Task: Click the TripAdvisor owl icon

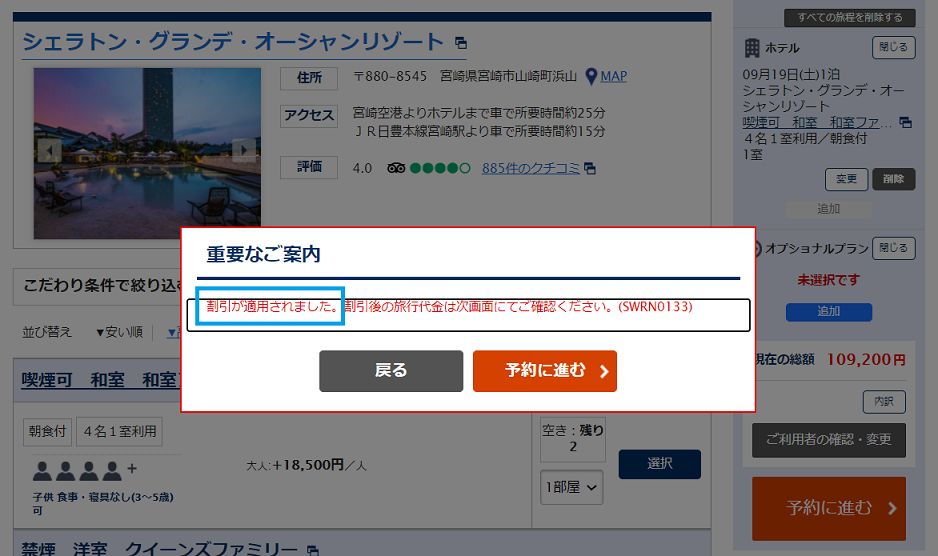Action: [x=396, y=168]
